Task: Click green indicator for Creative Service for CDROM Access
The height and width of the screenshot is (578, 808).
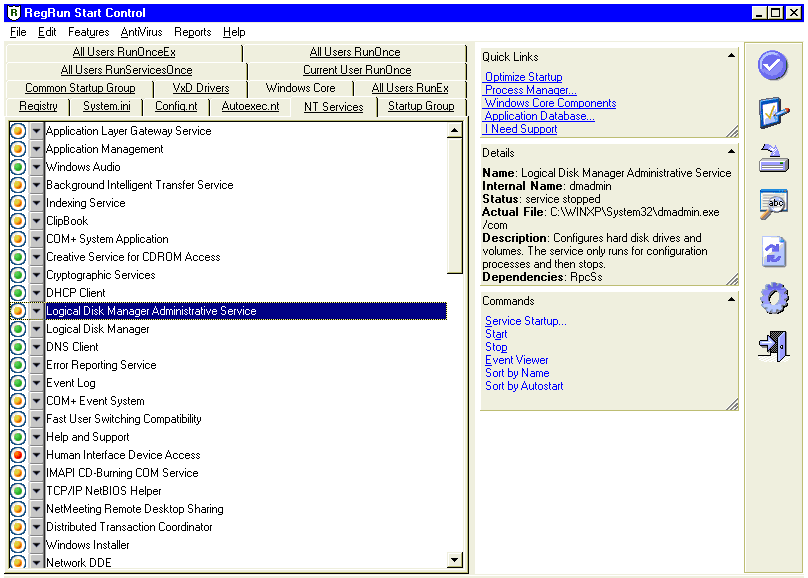Action: coord(18,257)
